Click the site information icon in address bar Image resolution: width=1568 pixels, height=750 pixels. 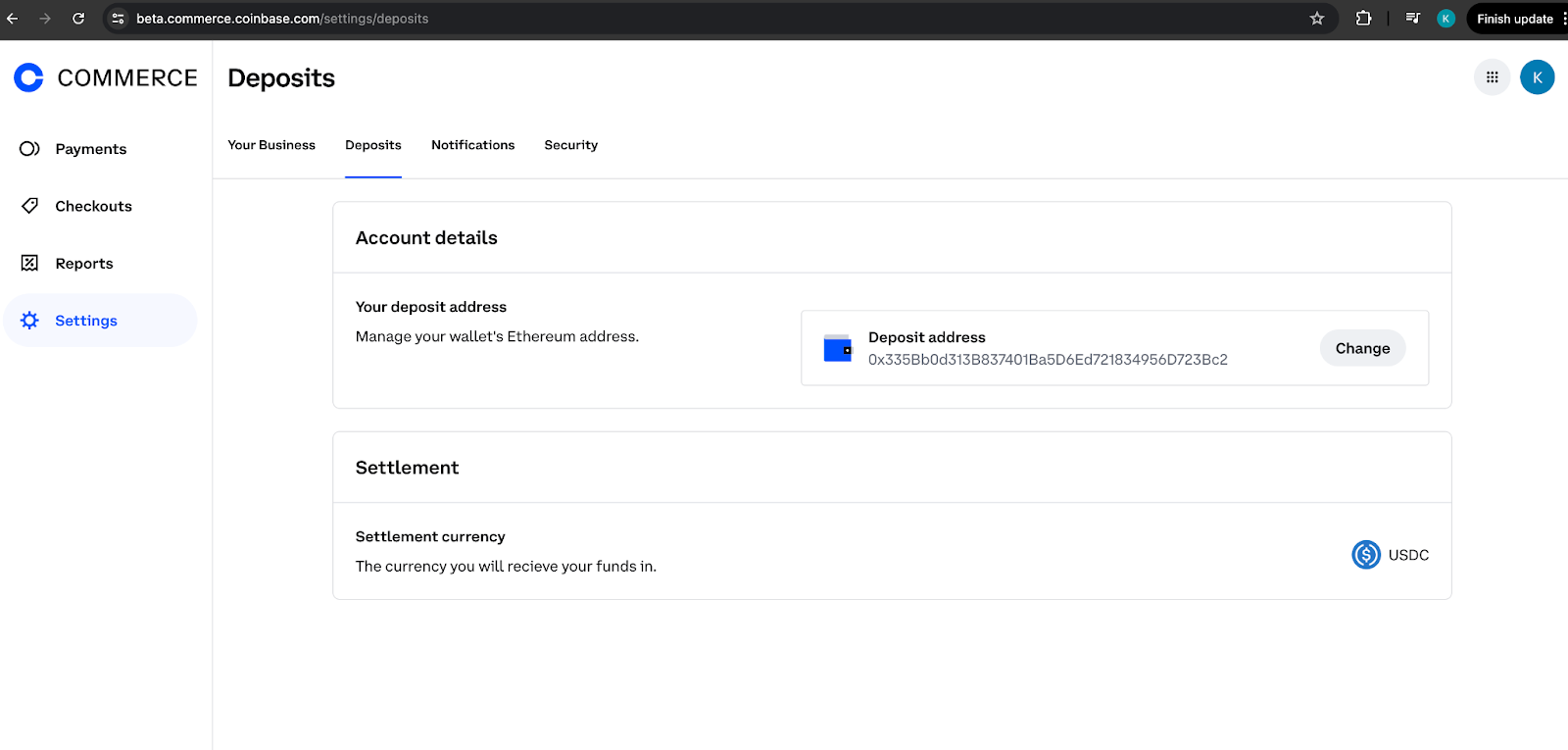coord(118,19)
